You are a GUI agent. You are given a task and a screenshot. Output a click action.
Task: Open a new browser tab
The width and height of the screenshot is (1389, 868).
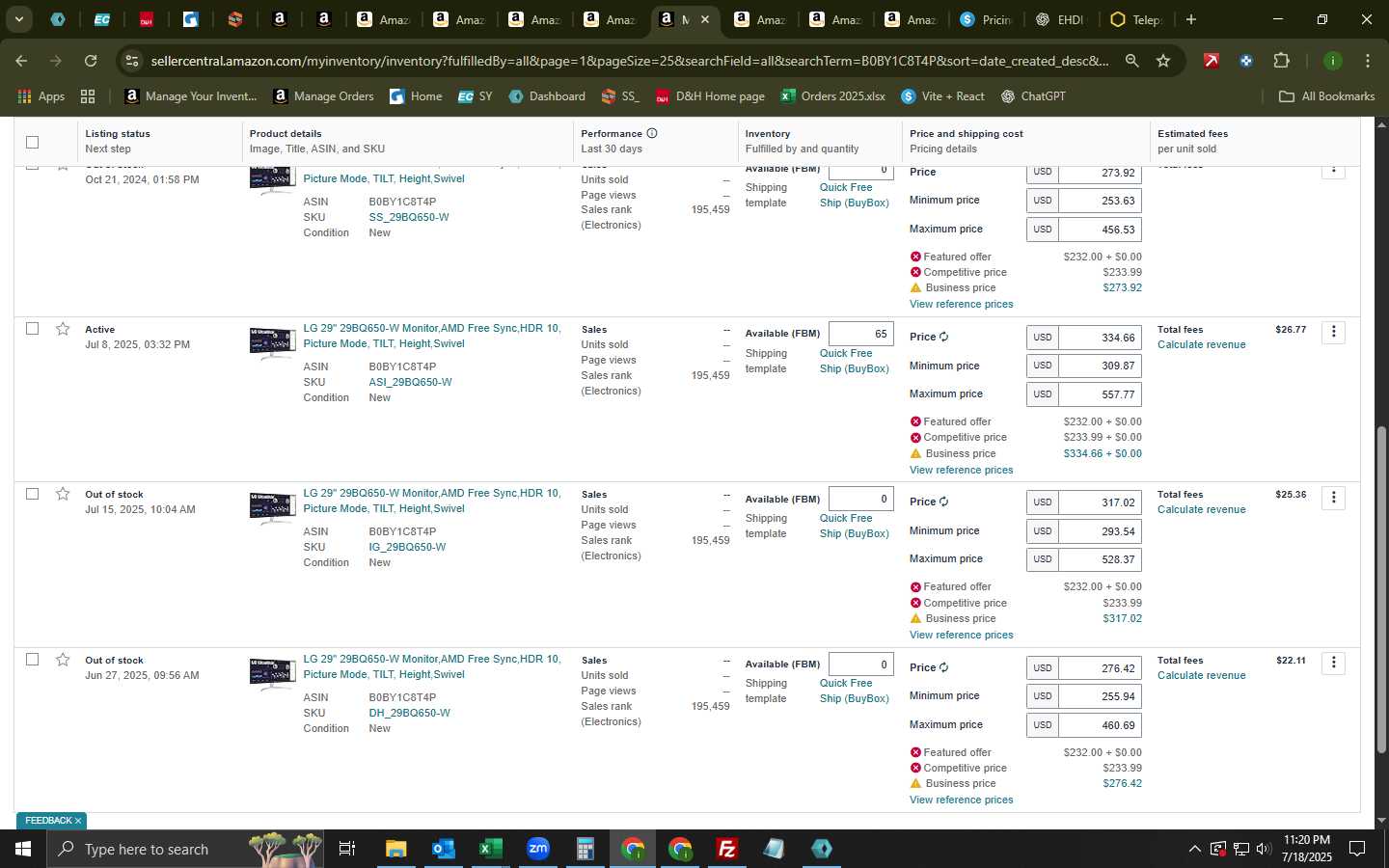pos(1191,19)
